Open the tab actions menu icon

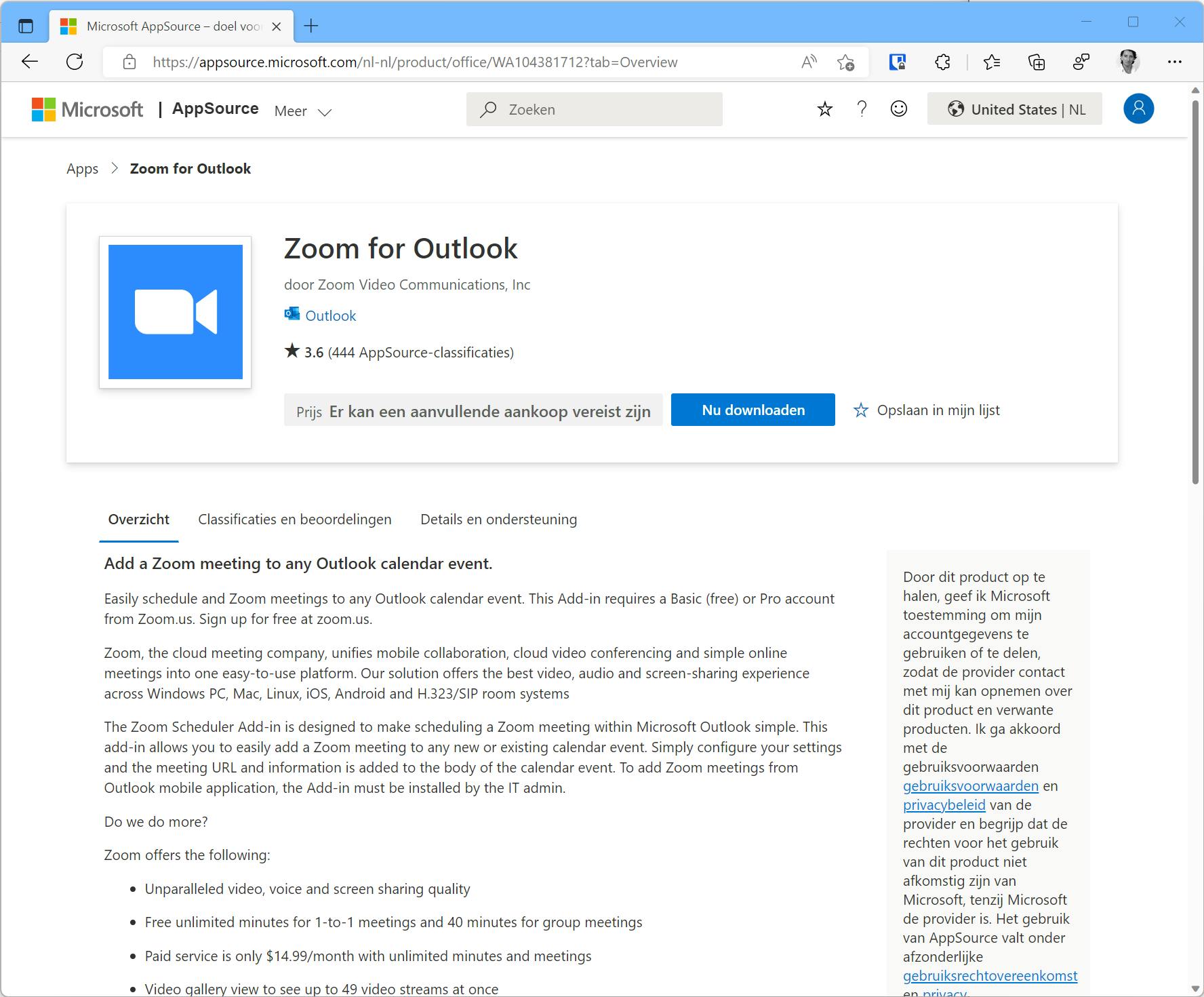26,26
